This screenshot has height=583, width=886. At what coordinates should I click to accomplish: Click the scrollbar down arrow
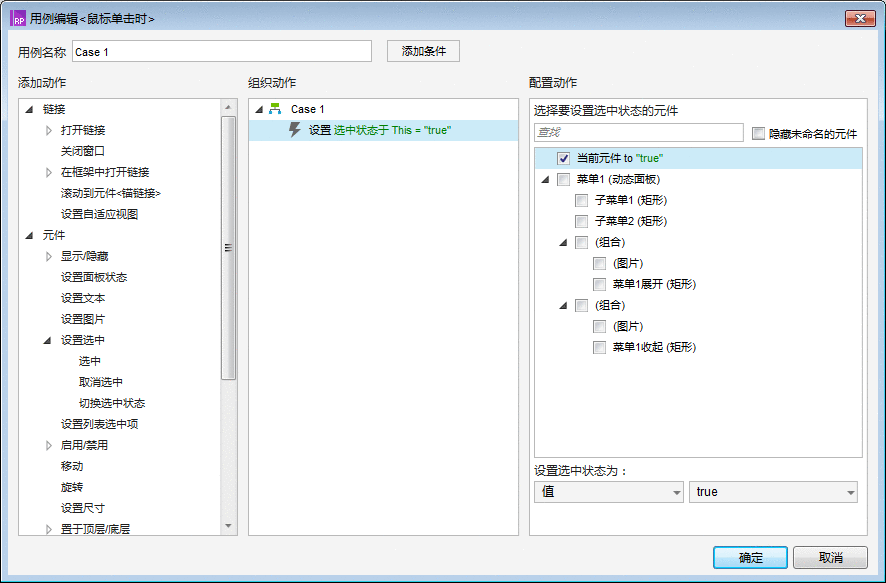click(228, 526)
